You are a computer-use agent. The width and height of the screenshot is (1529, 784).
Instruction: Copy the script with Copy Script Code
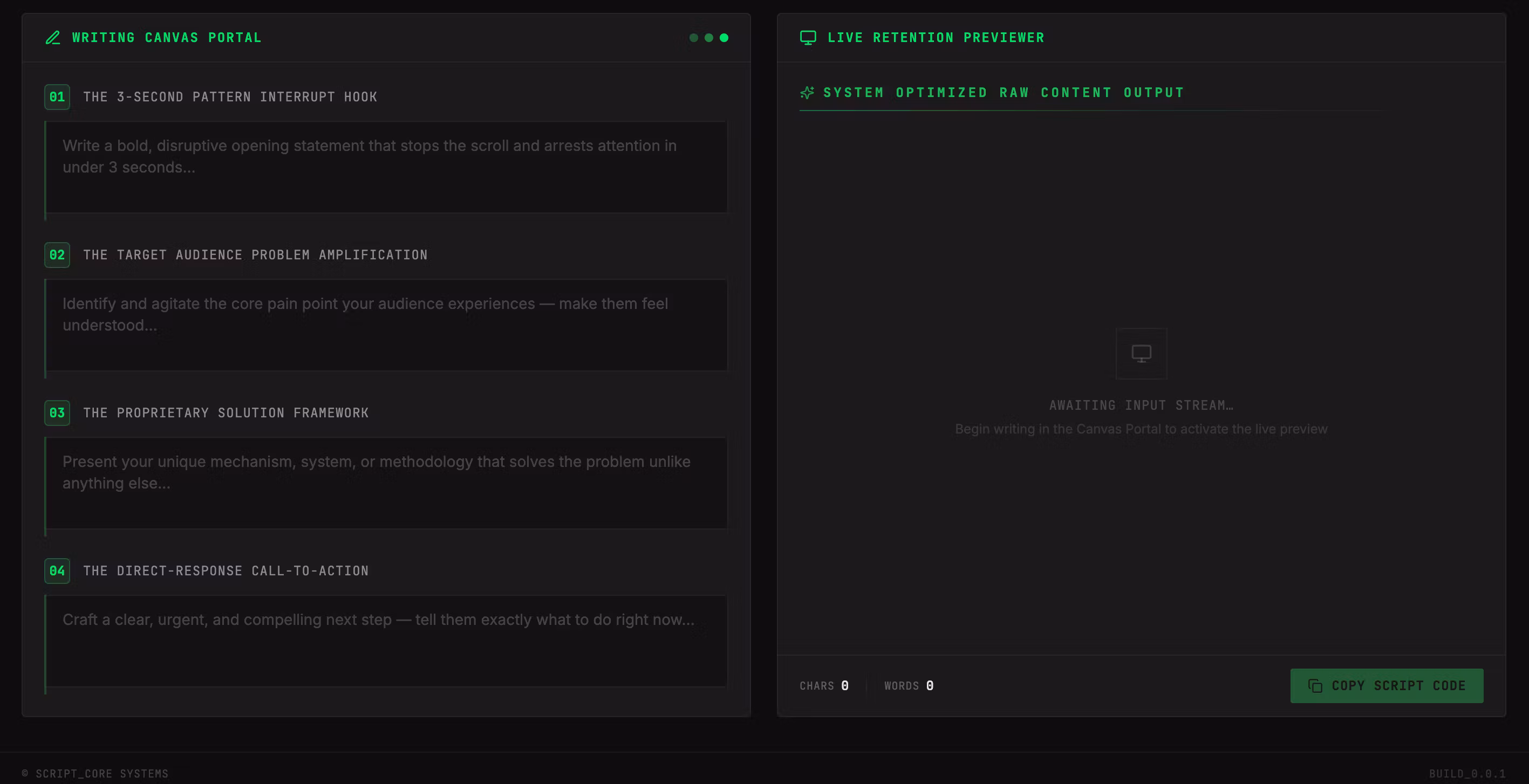pyautogui.click(x=1387, y=685)
